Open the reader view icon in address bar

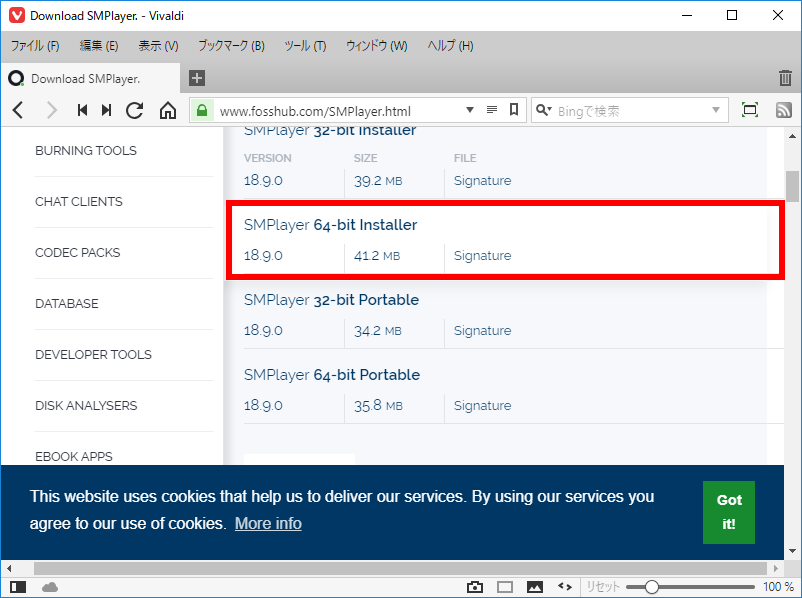click(x=492, y=110)
